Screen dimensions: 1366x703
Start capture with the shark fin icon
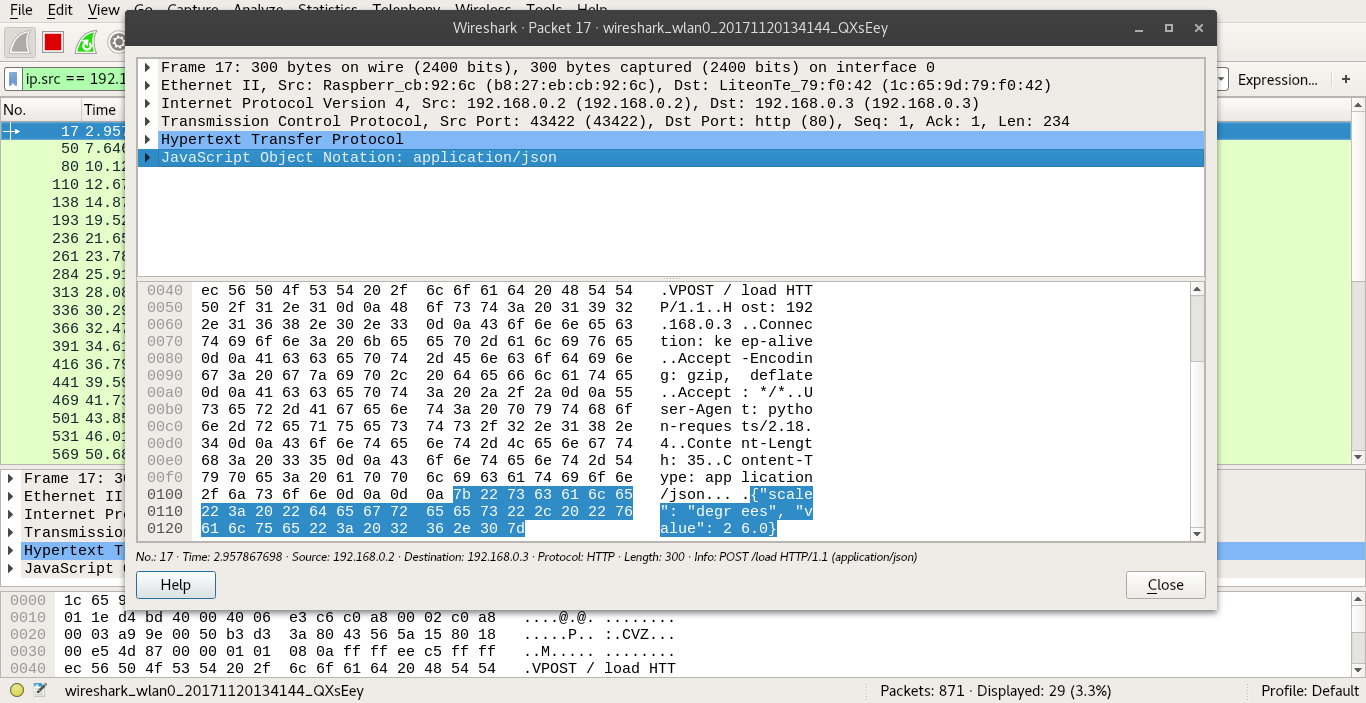pyautogui.click(x=21, y=42)
